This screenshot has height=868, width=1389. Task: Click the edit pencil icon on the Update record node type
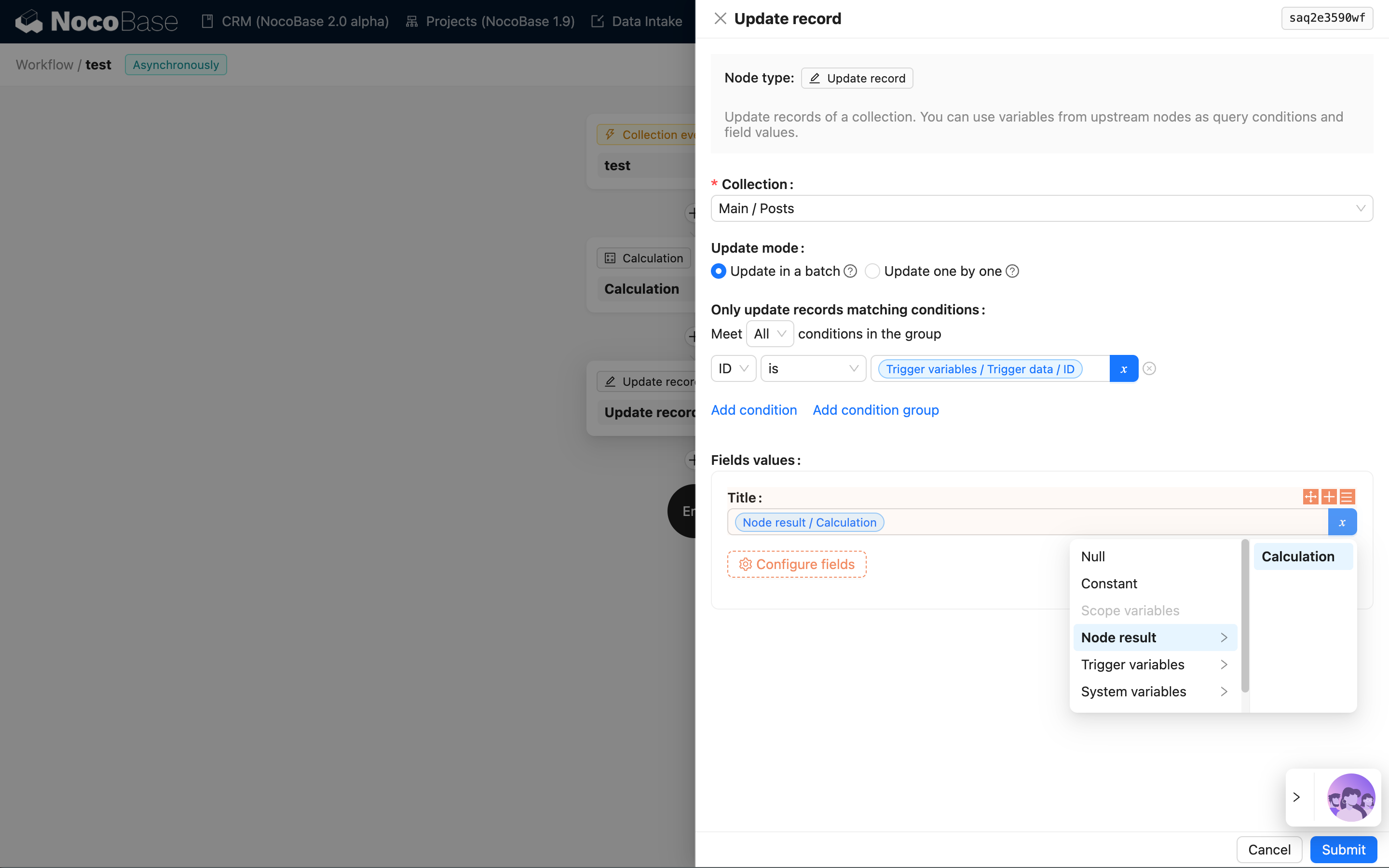click(x=814, y=78)
